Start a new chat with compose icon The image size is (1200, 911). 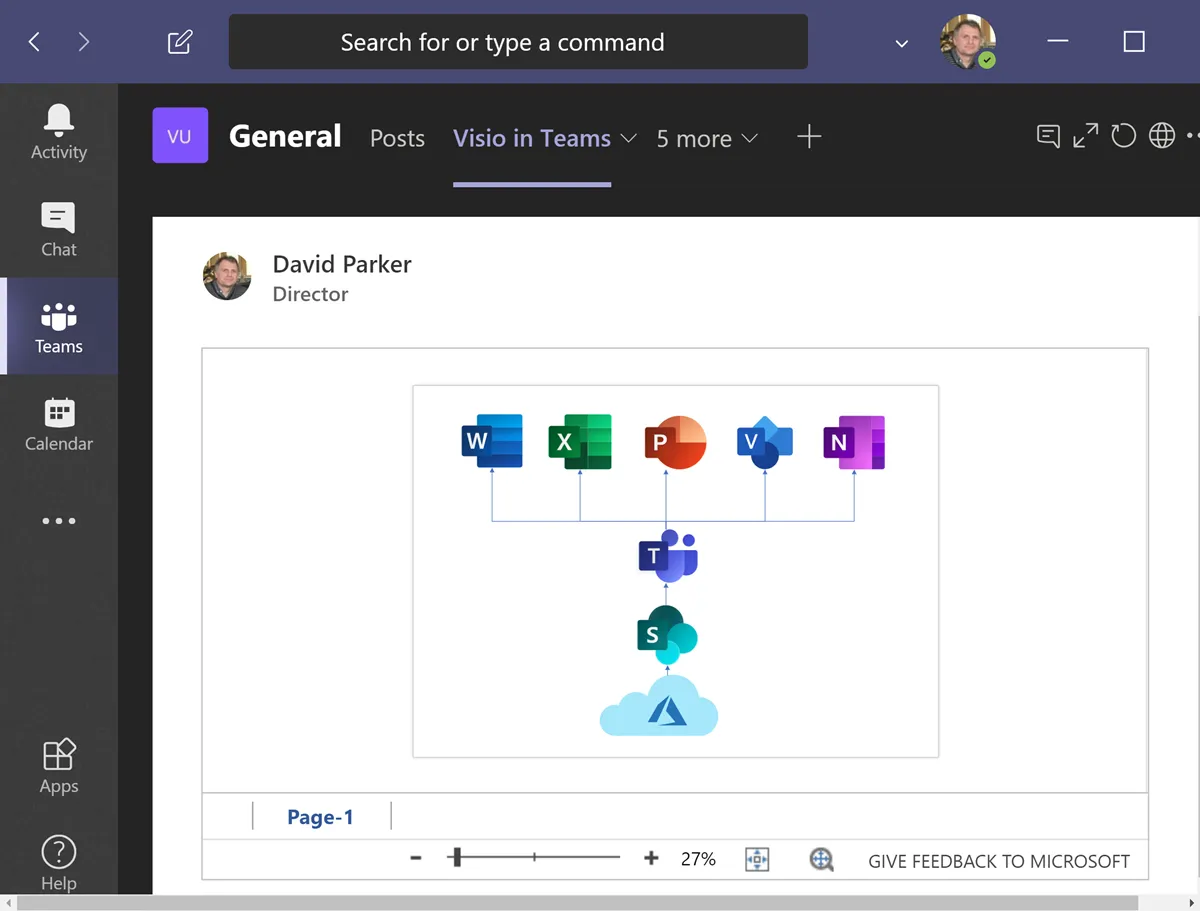[x=180, y=42]
